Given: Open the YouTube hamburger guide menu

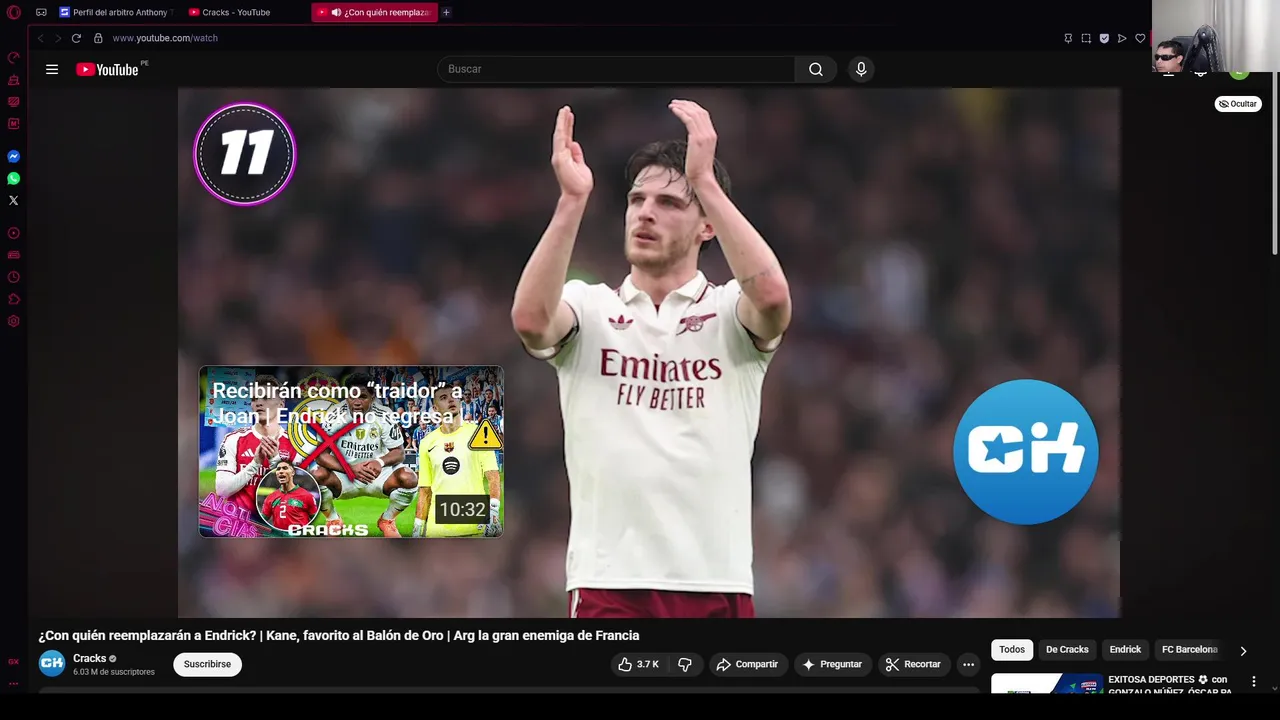Looking at the screenshot, I should click(52, 69).
